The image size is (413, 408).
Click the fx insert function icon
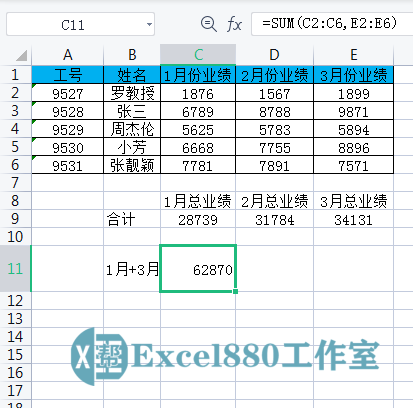pyautogui.click(x=234, y=25)
